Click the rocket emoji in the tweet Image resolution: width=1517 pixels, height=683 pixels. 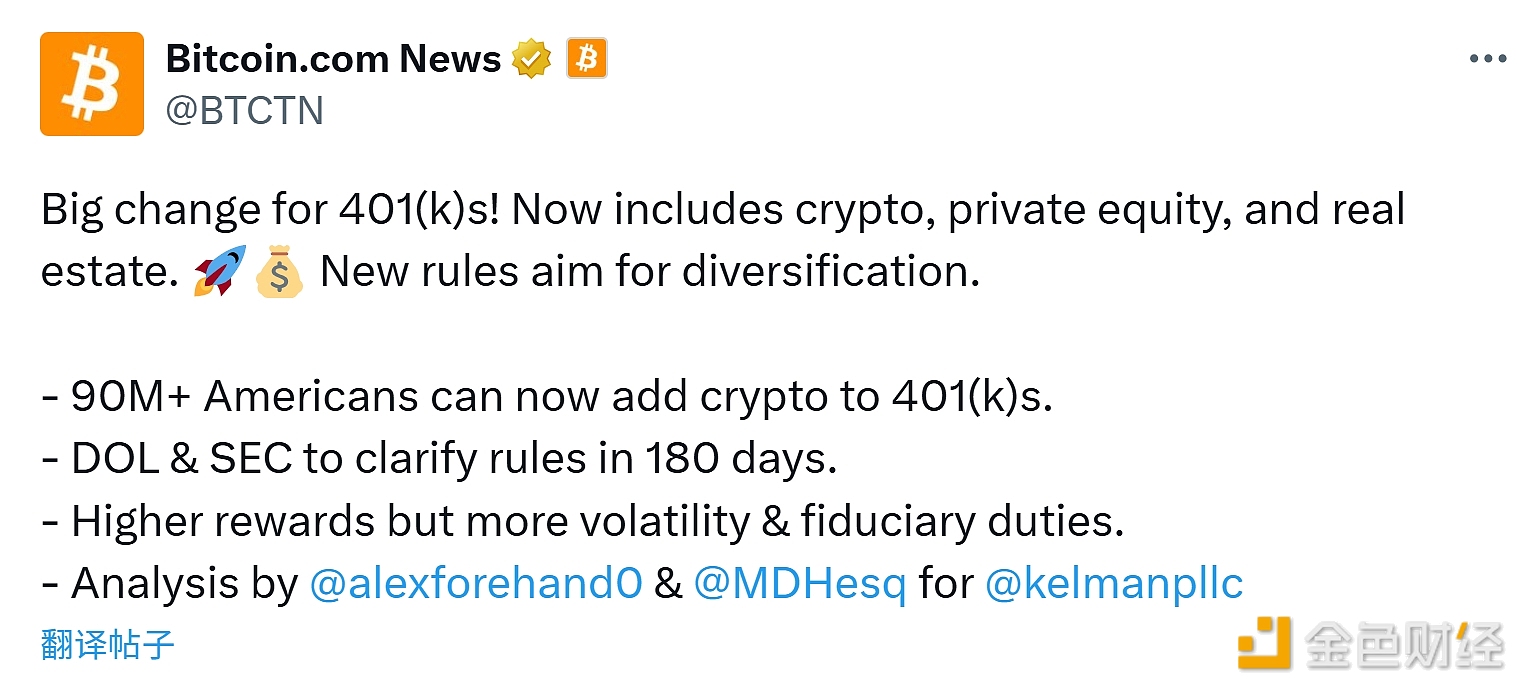[220, 272]
